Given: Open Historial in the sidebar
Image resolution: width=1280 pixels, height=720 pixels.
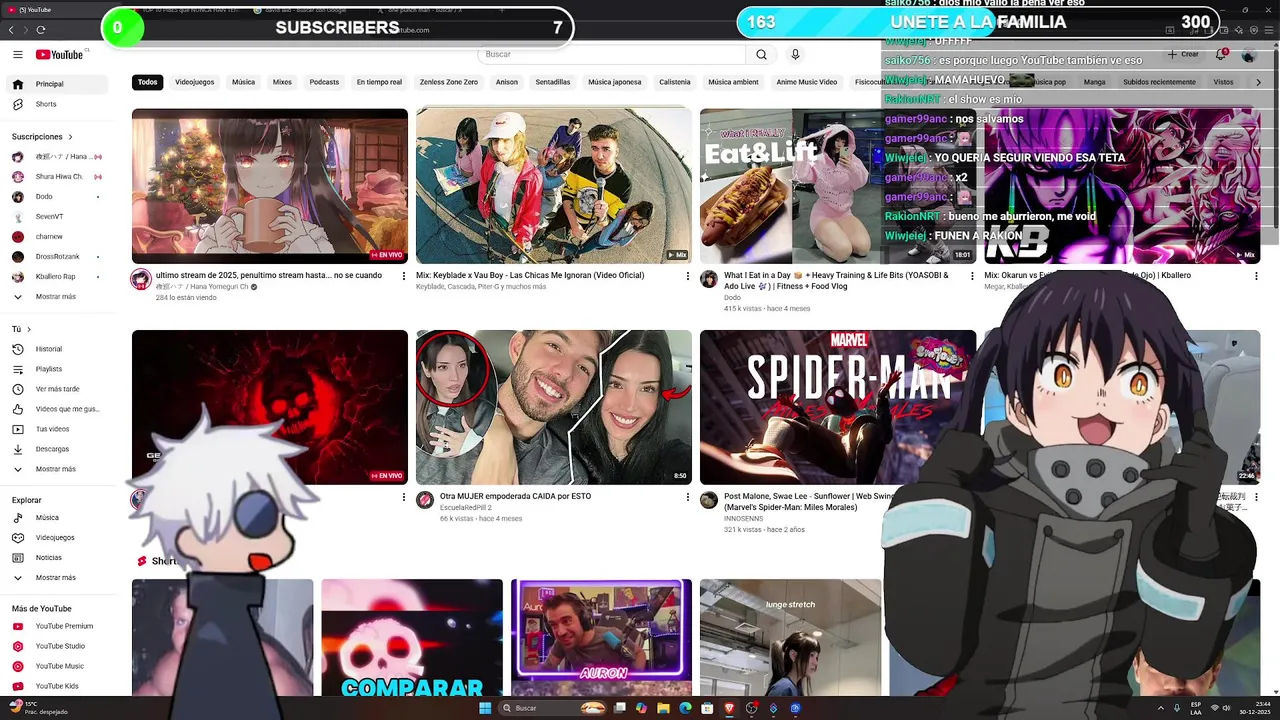Looking at the screenshot, I should coord(56,349).
